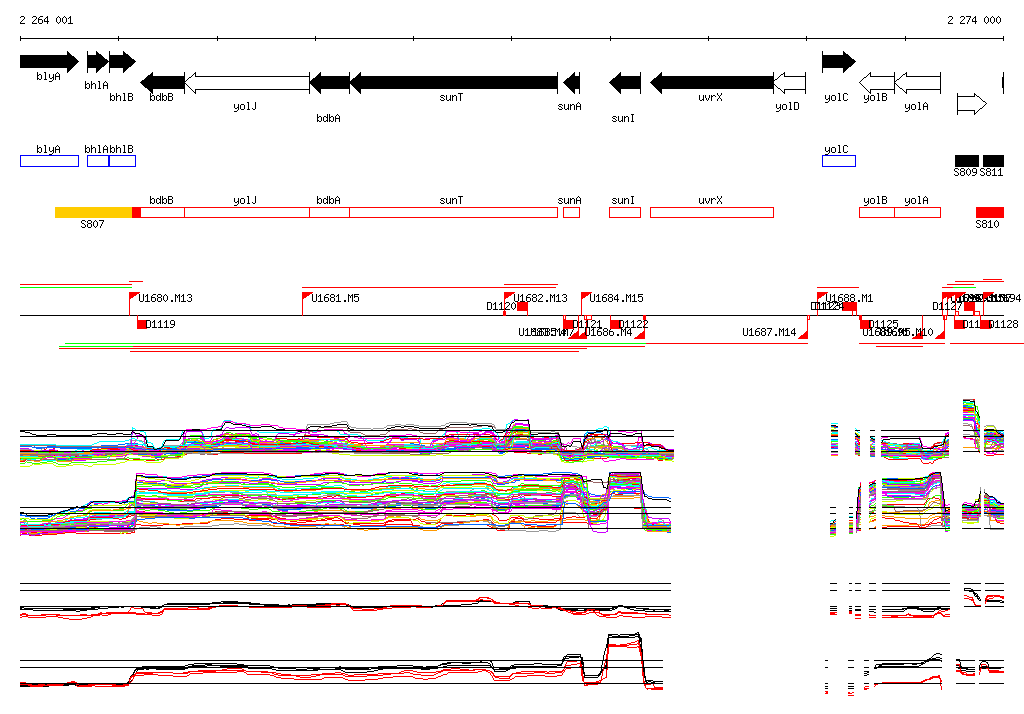The height and width of the screenshot is (714, 1024).
Task: Click the red sunI outline box
Action: (625, 212)
